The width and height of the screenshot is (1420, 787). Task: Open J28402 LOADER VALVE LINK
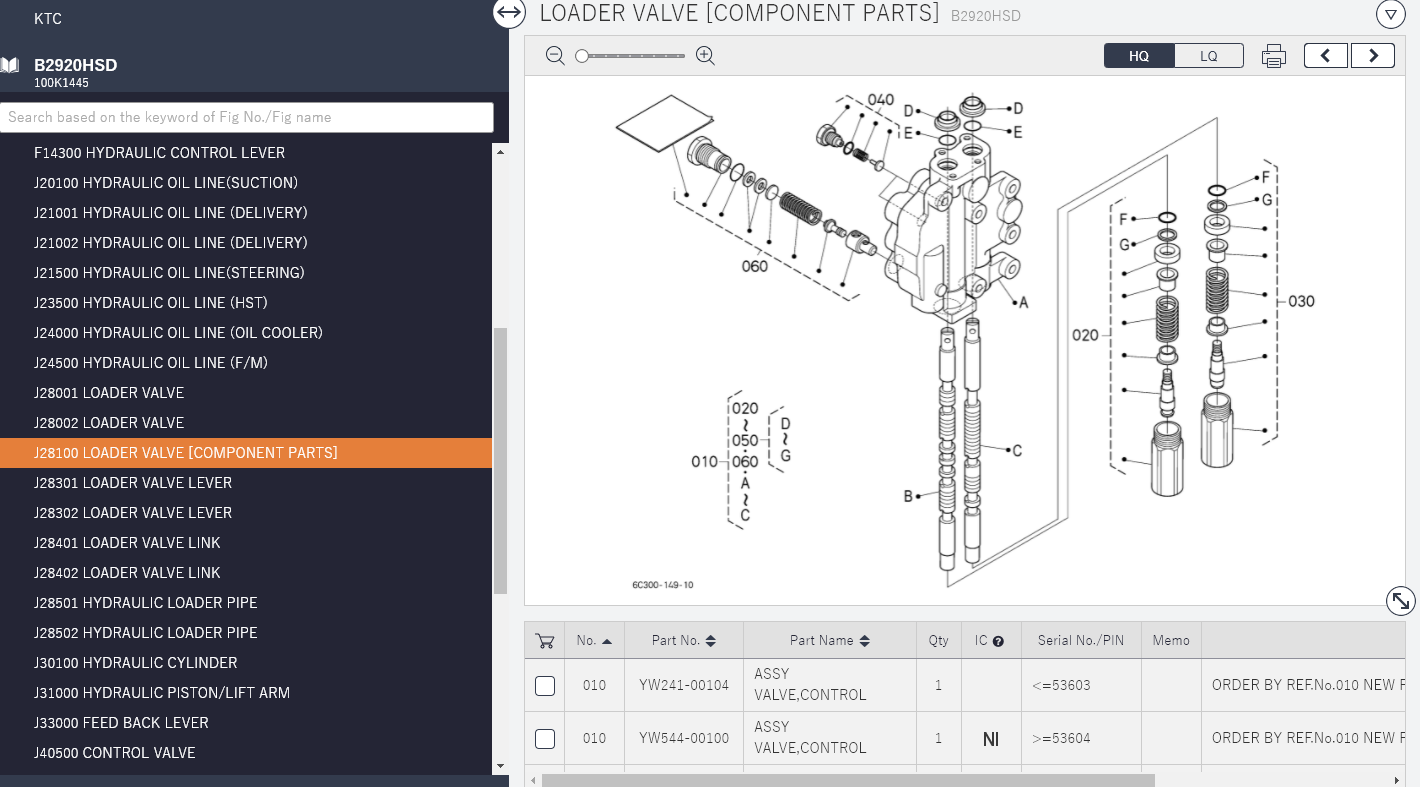[x=246, y=573]
